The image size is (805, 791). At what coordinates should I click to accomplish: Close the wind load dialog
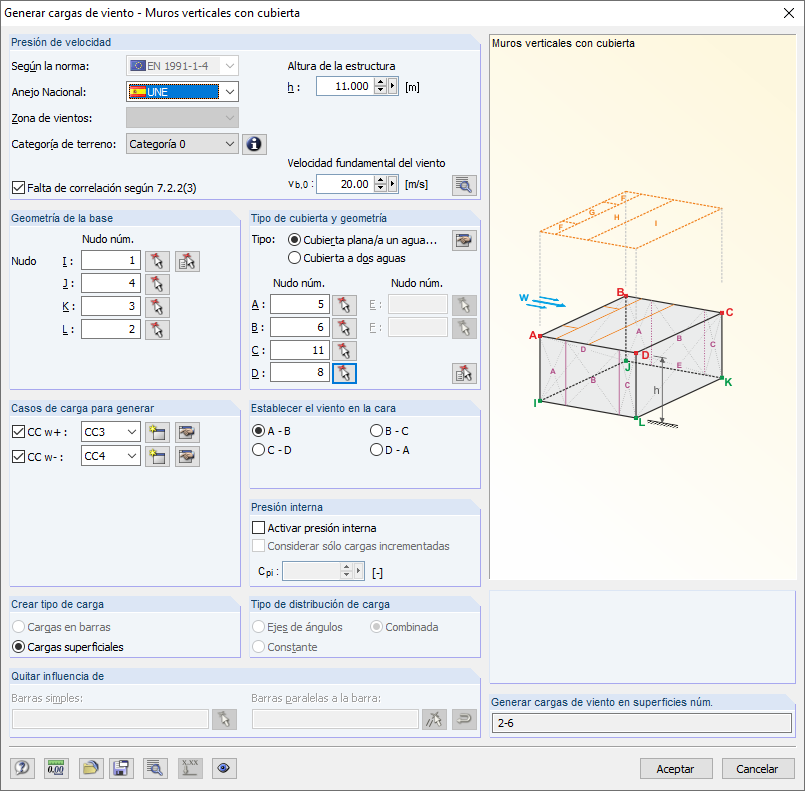point(789,13)
